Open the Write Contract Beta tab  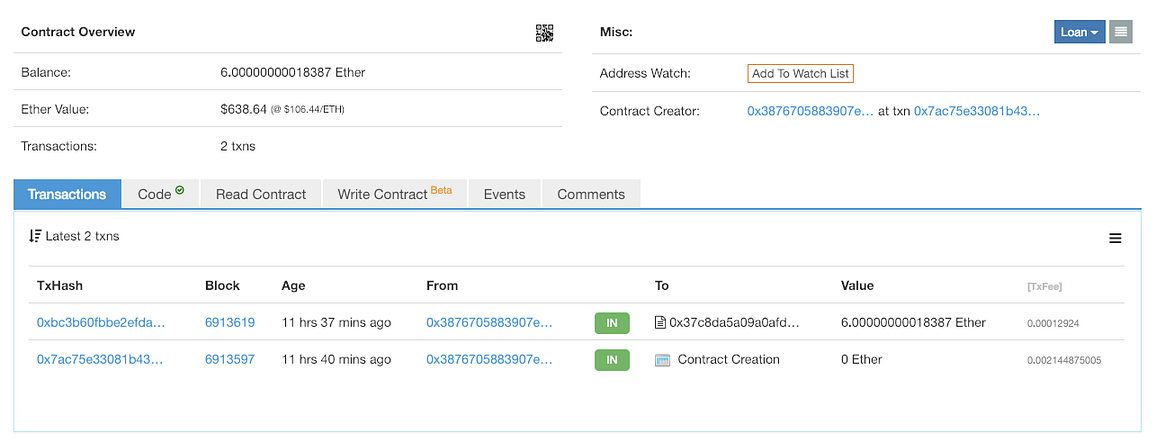pyautogui.click(x=395, y=194)
